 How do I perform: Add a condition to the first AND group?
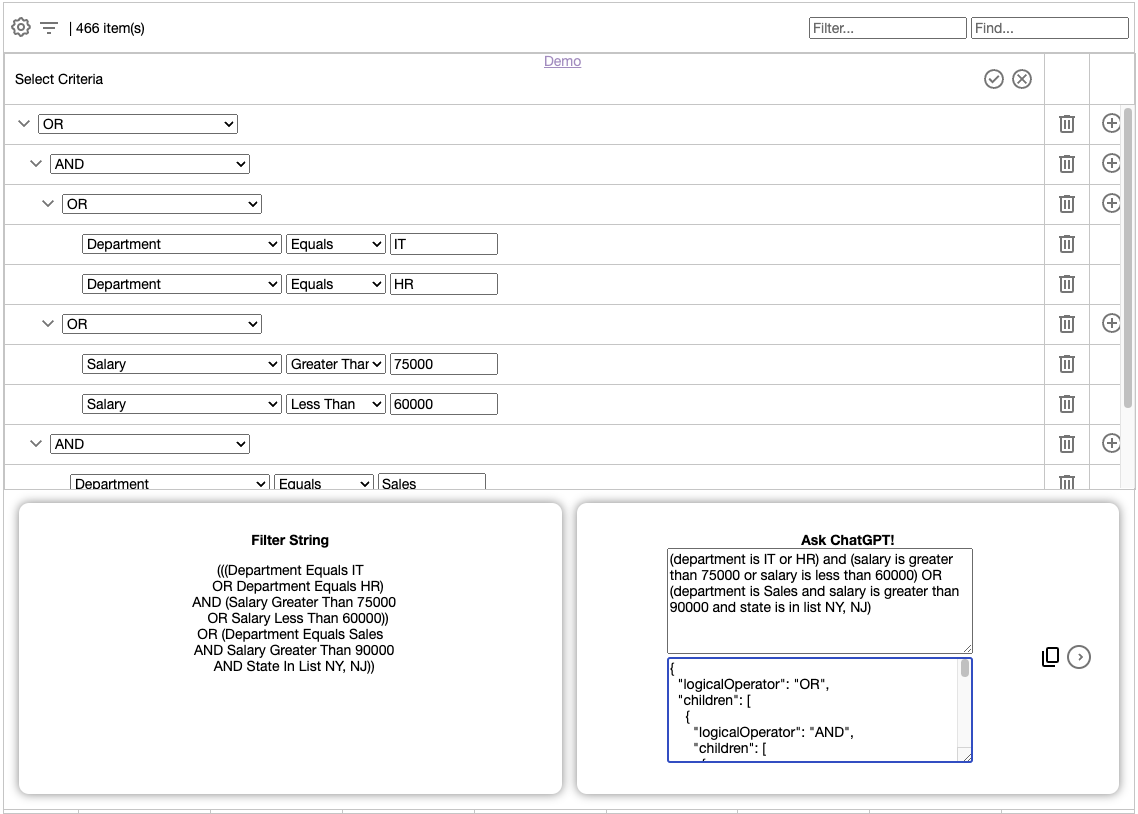pyautogui.click(x=1111, y=163)
